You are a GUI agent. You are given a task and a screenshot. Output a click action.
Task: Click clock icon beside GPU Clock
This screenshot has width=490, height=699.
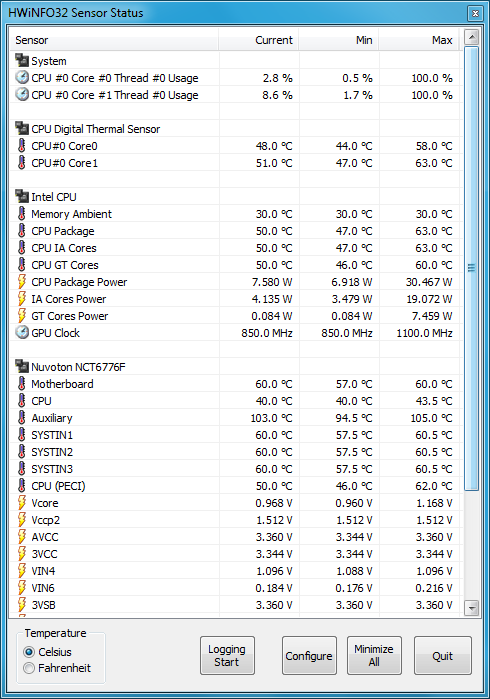coord(21,332)
